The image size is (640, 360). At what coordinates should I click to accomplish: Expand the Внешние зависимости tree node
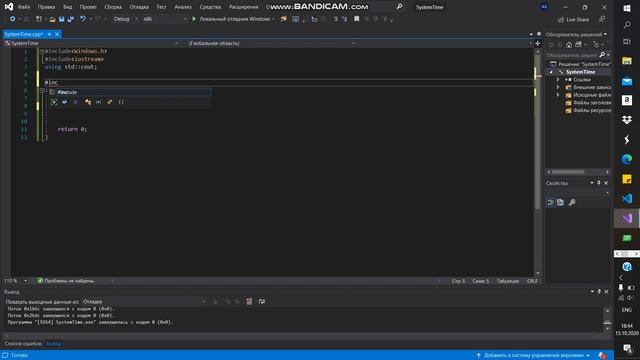coord(558,87)
